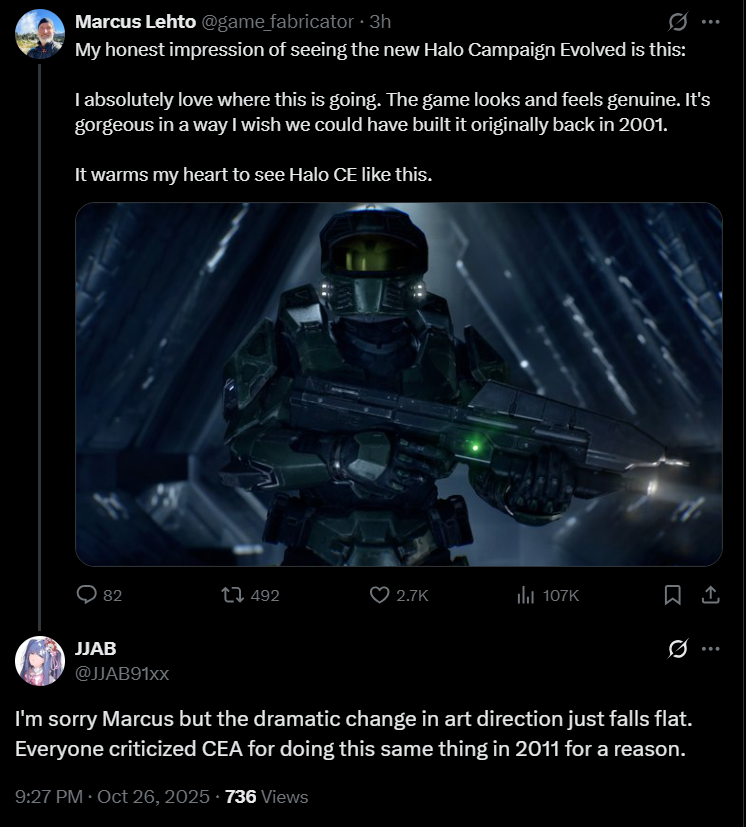Like the post with 2.7K likes

click(399, 595)
